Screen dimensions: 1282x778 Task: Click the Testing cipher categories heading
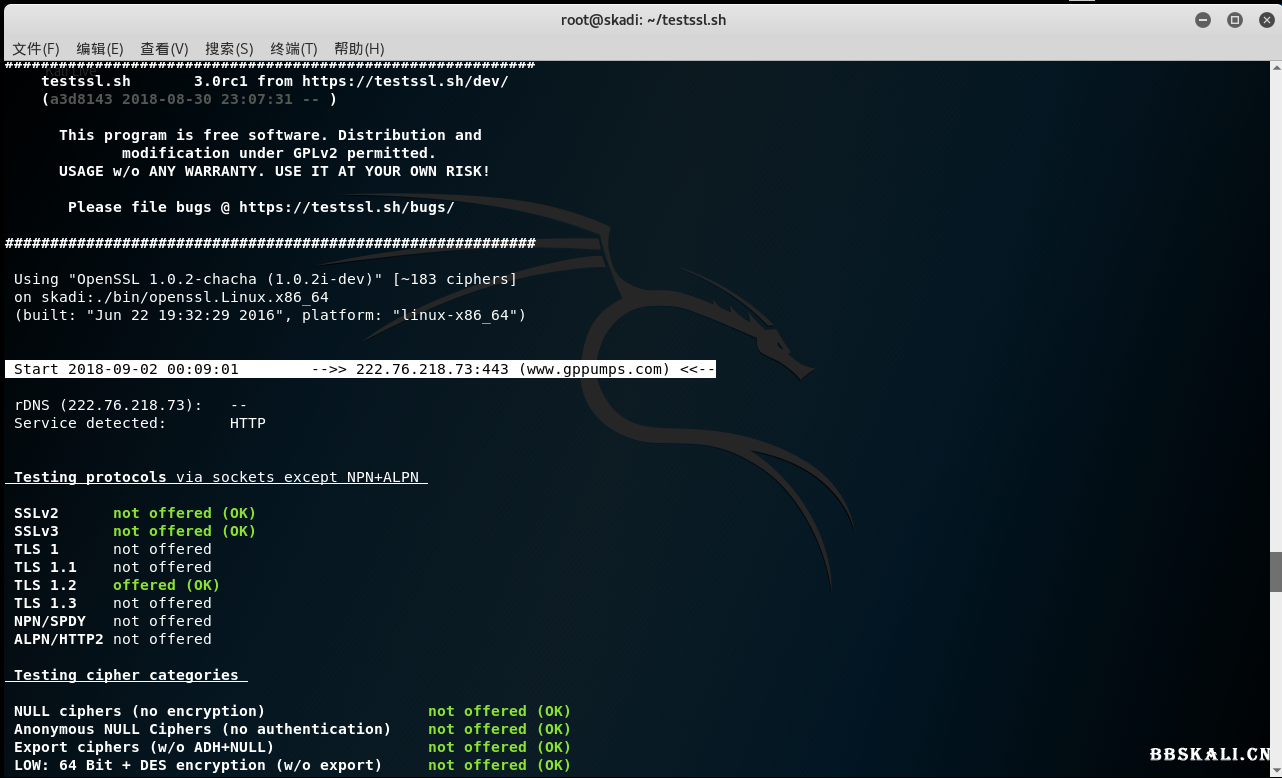[125, 675]
